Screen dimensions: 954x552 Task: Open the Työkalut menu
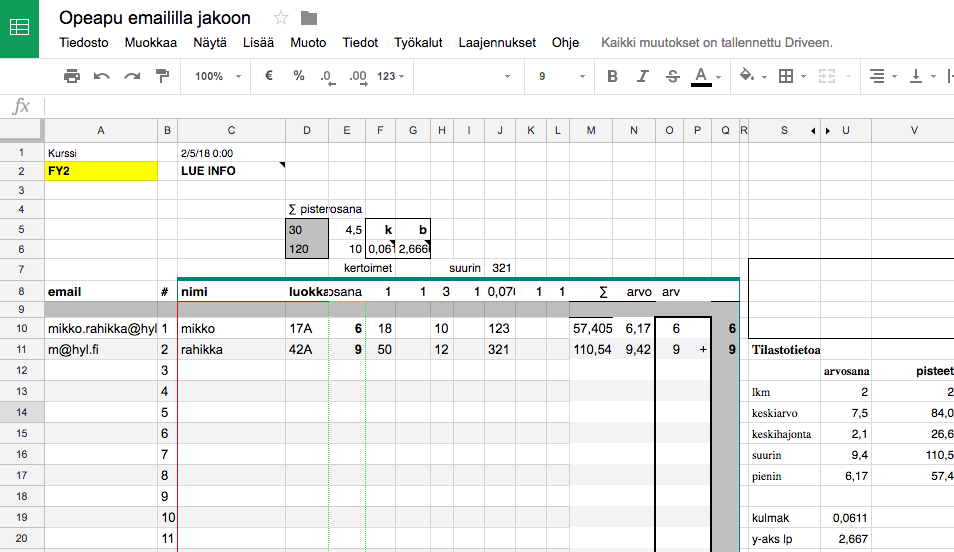click(418, 43)
